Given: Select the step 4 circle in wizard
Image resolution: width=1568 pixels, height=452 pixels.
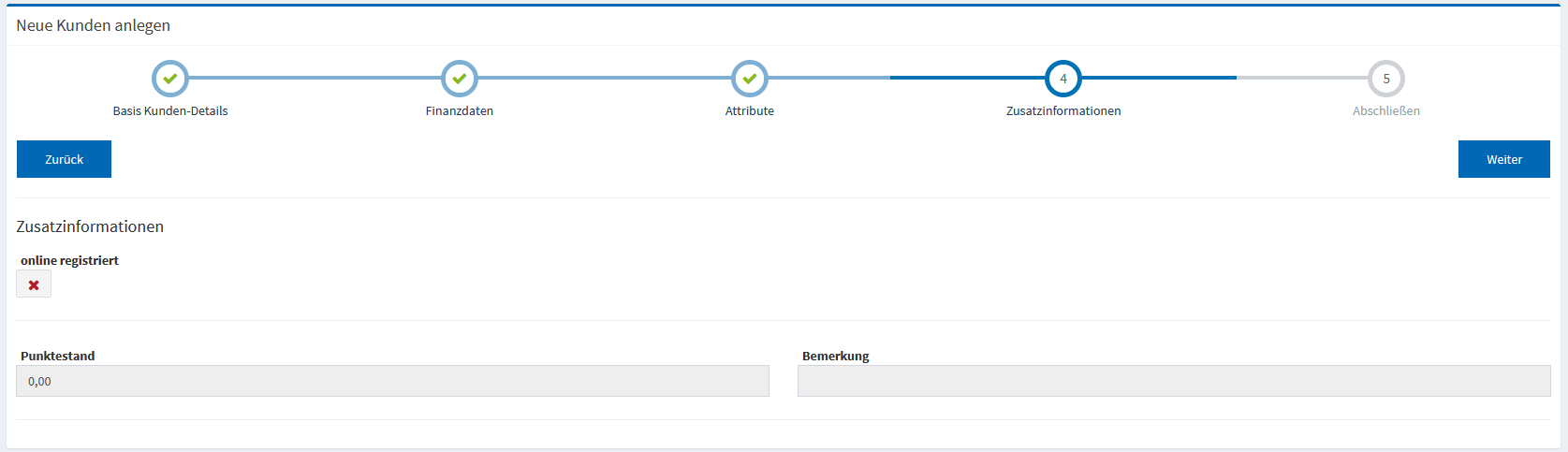Looking at the screenshot, I should click(1062, 79).
